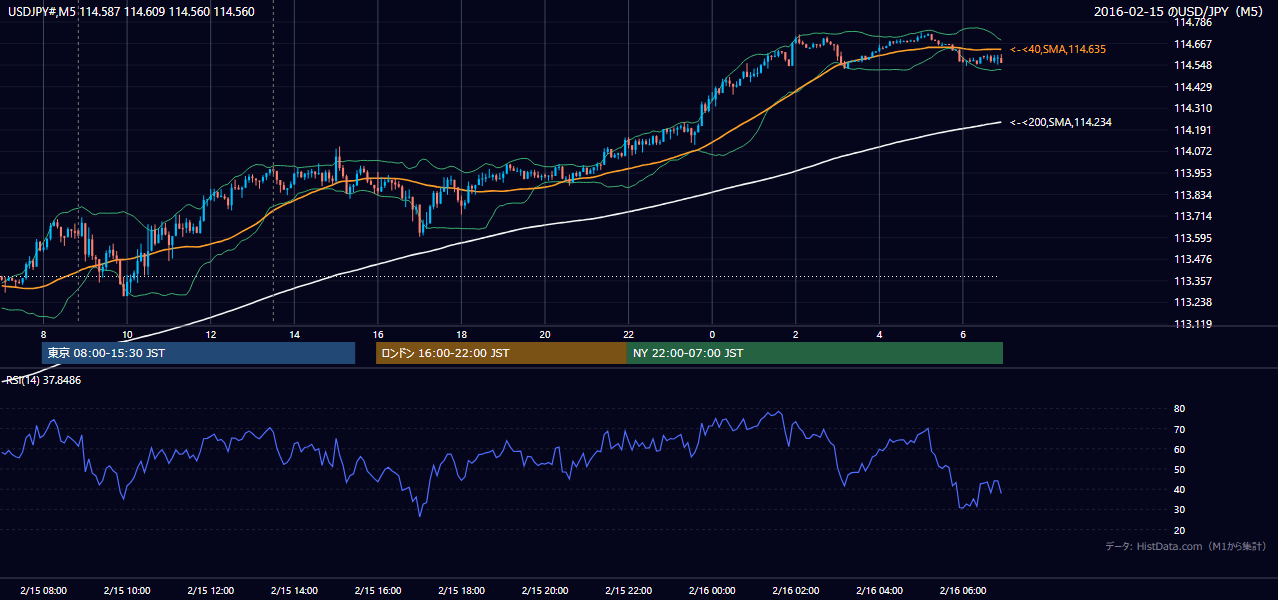This screenshot has height=600, width=1278.
Task: Click hour label 4 under the price chart
Action: click(878, 334)
